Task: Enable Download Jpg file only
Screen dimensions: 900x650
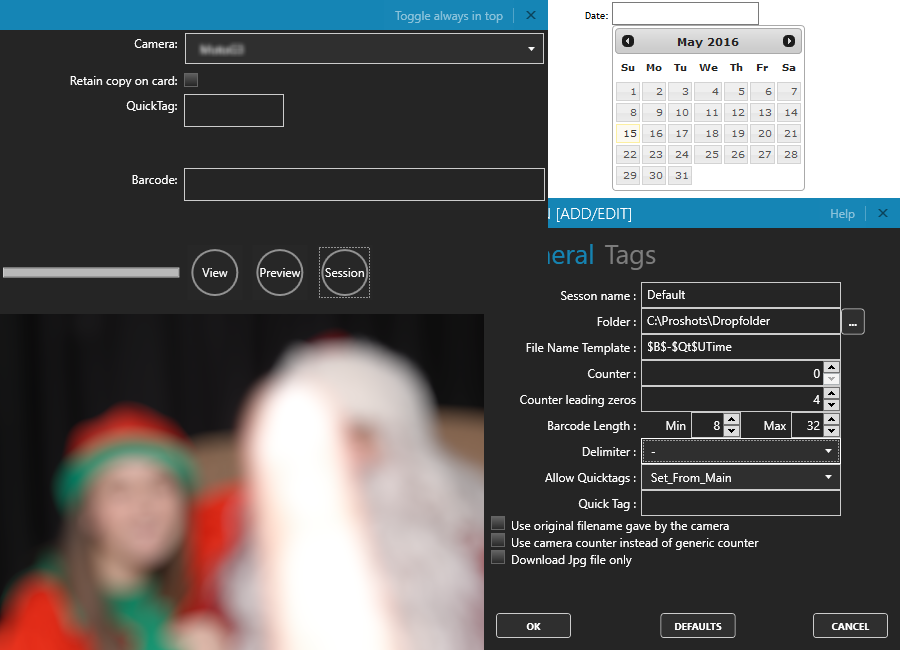Action: pyautogui.click(x=498, y=558)
